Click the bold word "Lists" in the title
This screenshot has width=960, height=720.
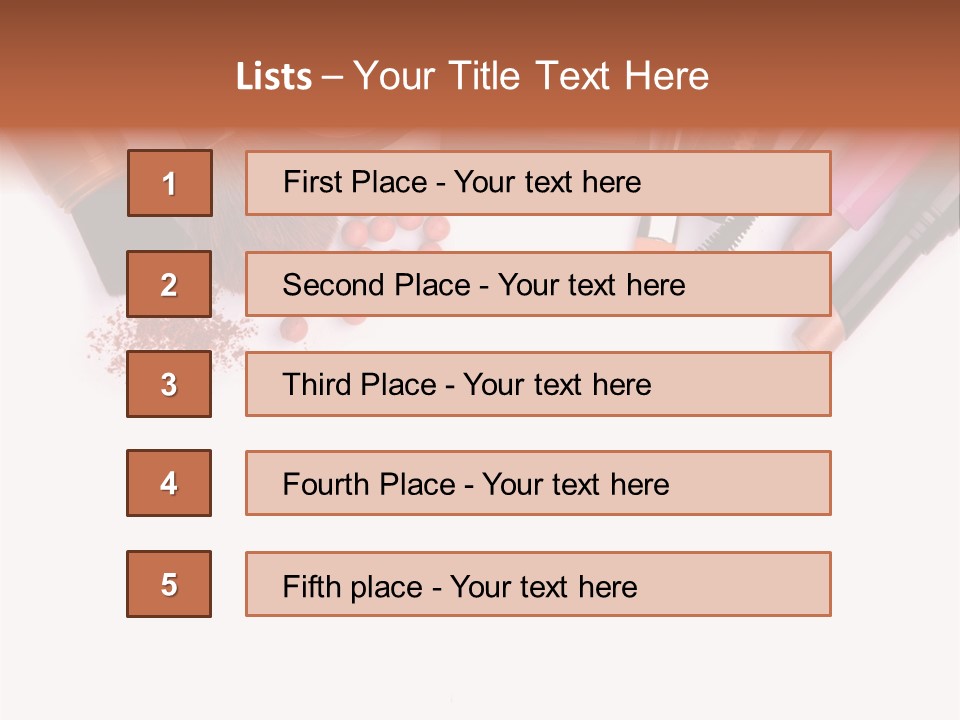(x=273, y=77)
